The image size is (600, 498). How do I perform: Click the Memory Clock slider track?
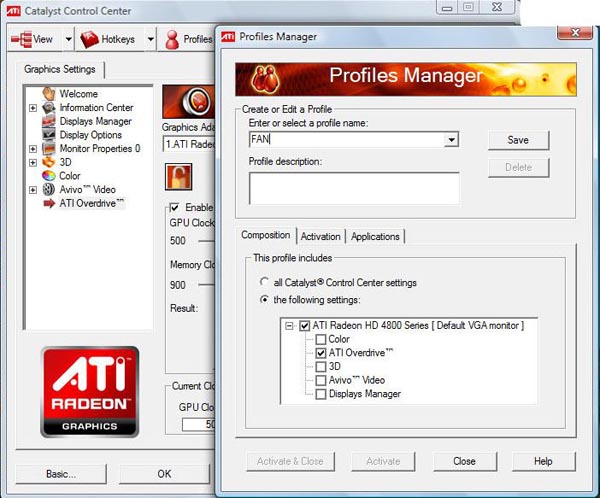207,285
